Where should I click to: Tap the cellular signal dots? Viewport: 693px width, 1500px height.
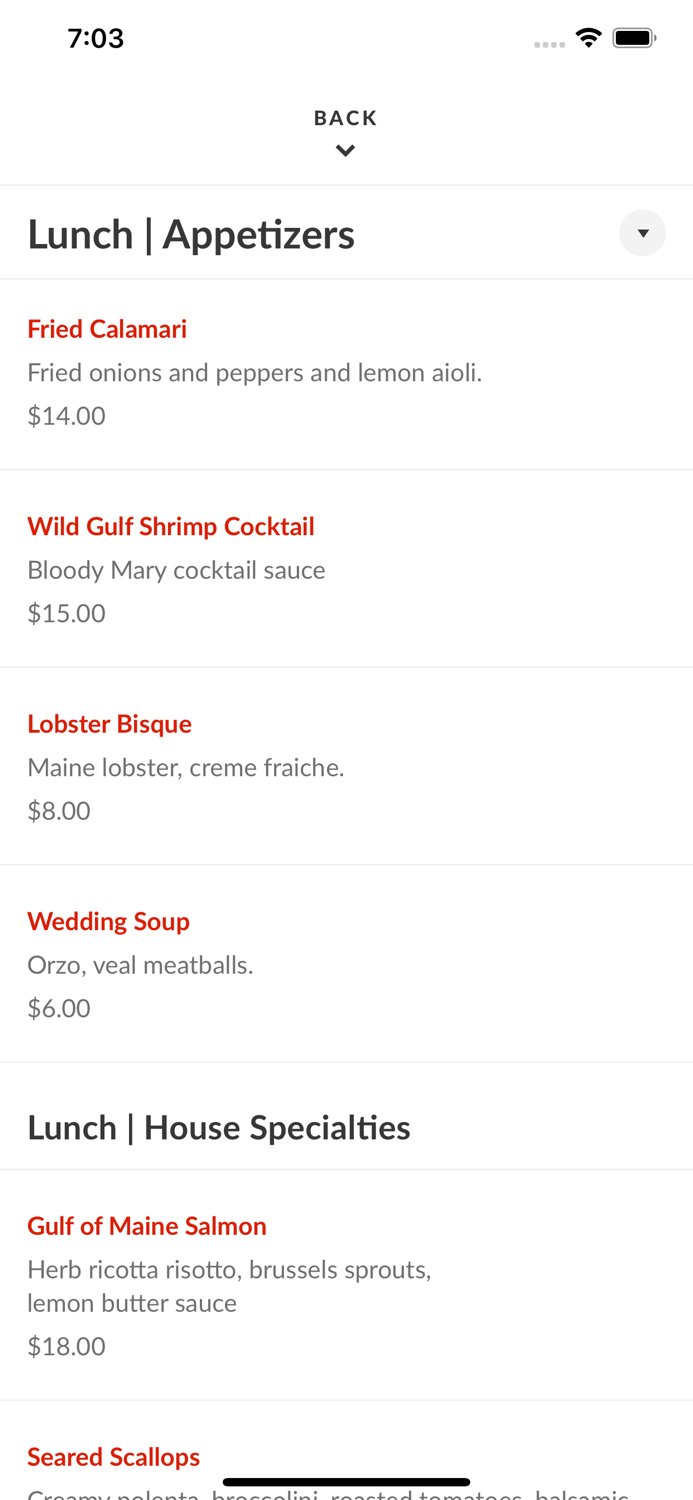coord(549,44)
